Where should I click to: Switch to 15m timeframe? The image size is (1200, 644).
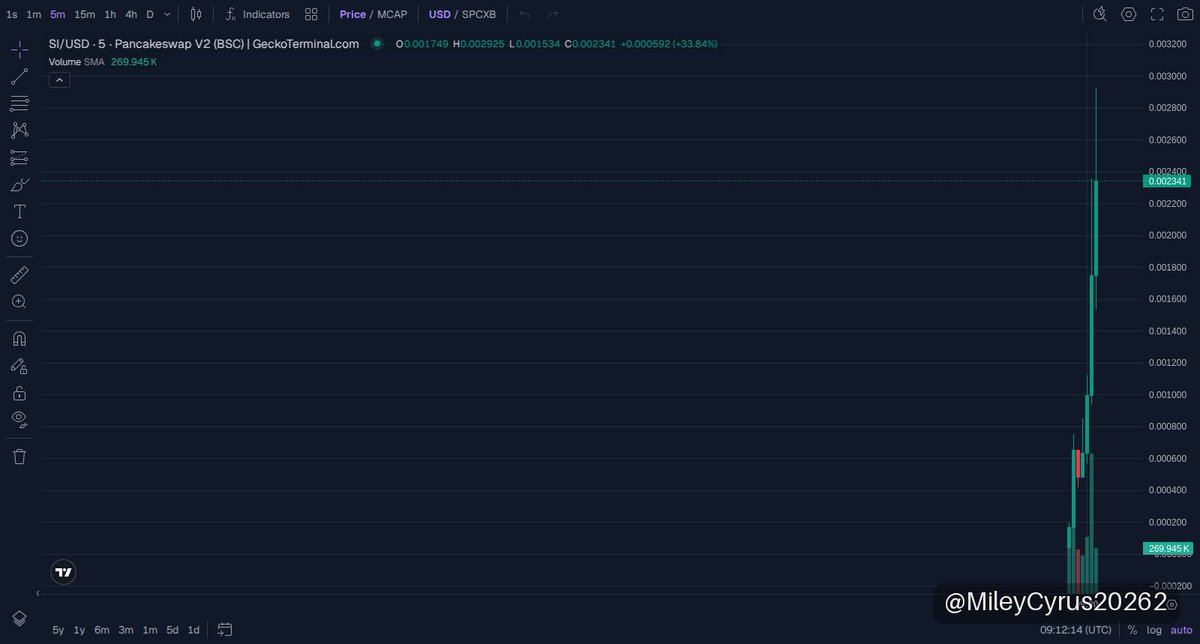(85, 14)
